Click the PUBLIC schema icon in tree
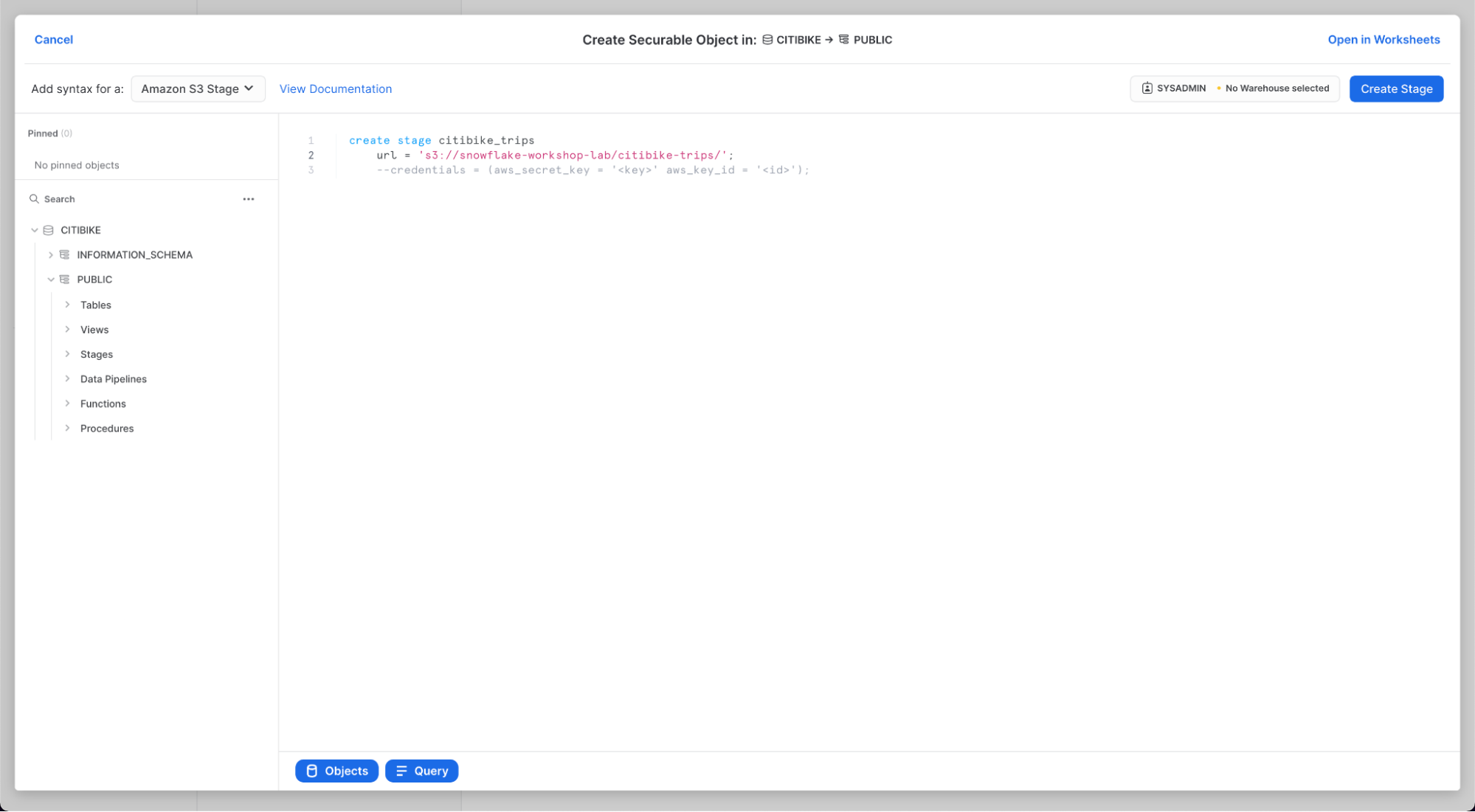Image resolution: width=1475 pixels, height=812 pixels. (65, 280)
